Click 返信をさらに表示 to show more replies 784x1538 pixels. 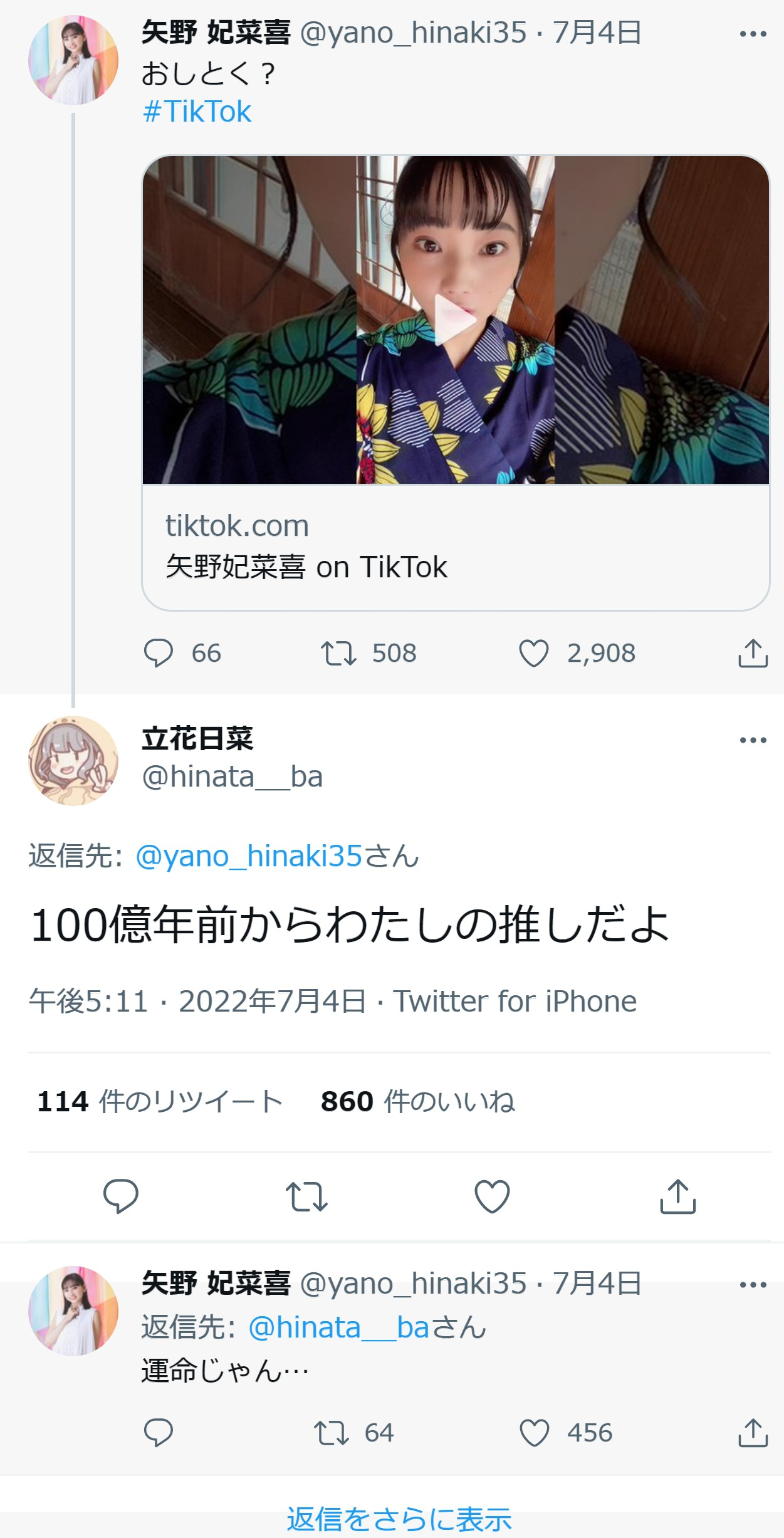[x=399, y=1519]
